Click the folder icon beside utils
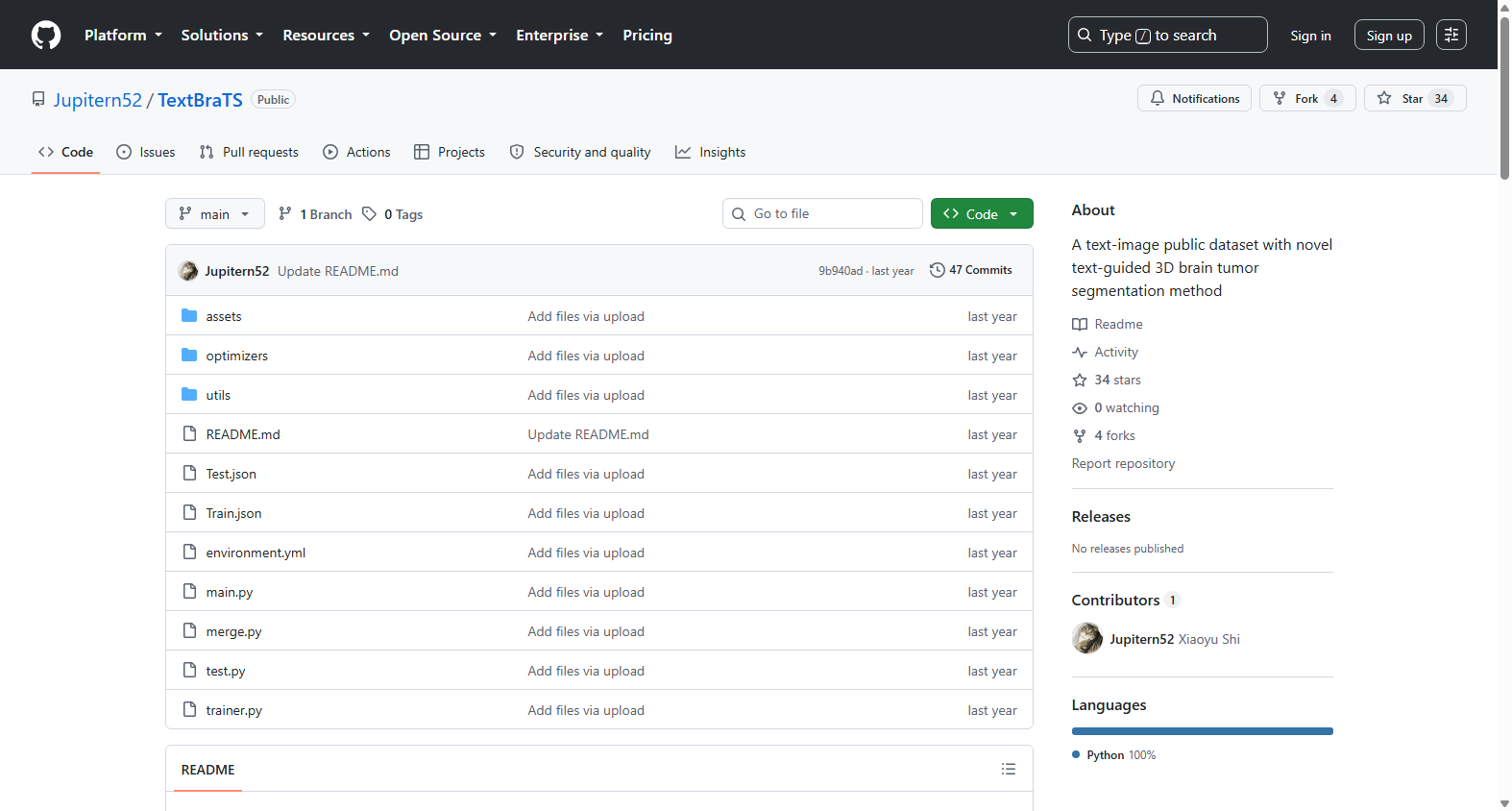 click(189, 395)
